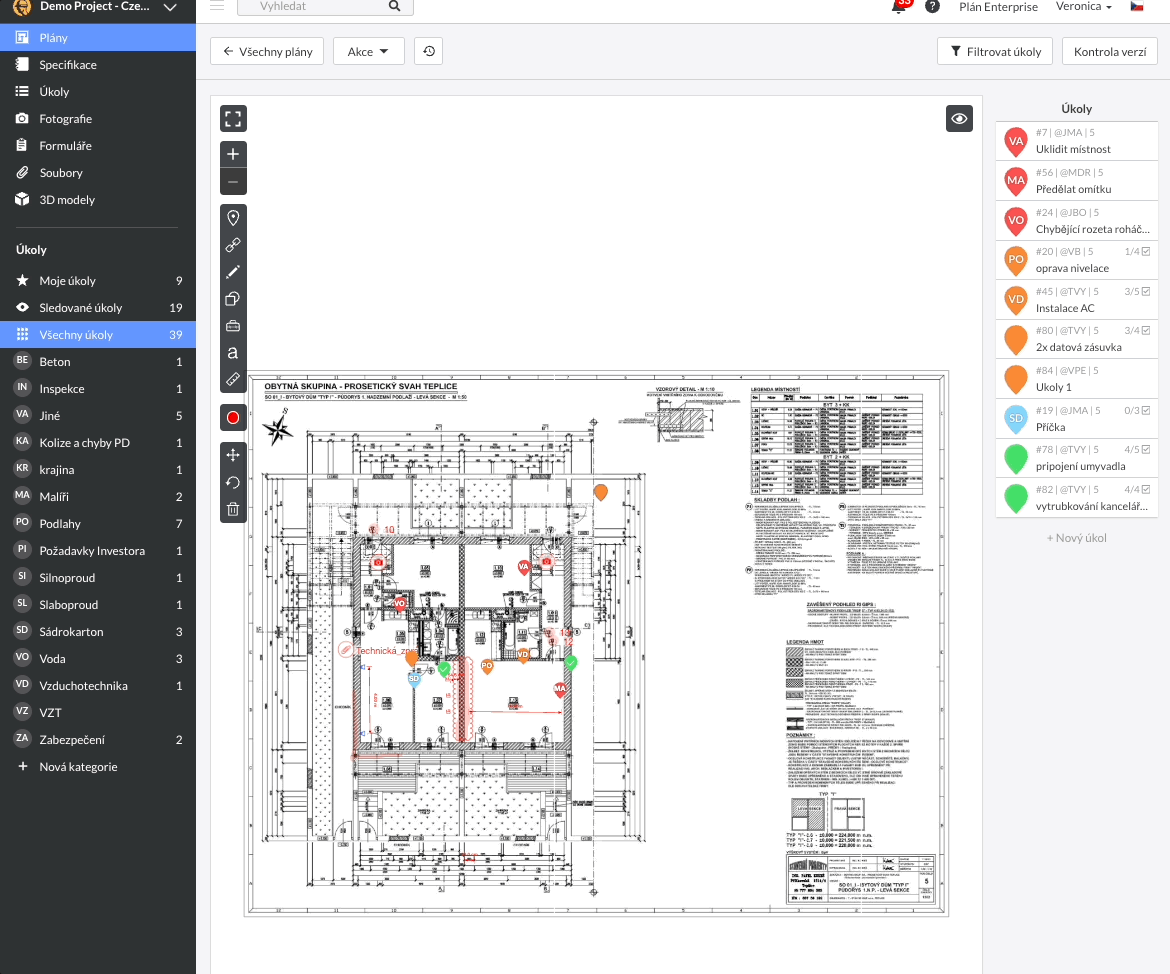This screenshot has width=1170, height=974.
Task: Click the VA red pin on plan
Action: 524,567
